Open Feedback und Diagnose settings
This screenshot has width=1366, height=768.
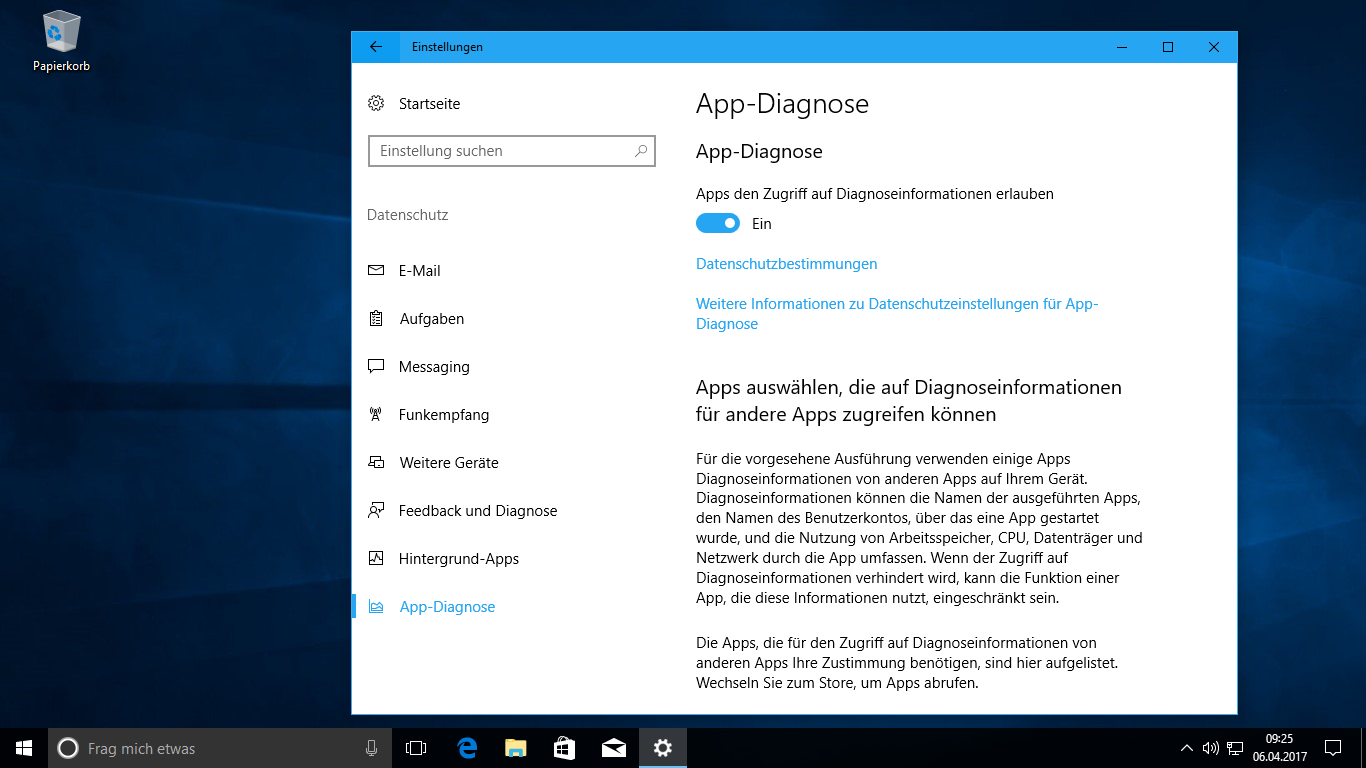coord(477,511)
